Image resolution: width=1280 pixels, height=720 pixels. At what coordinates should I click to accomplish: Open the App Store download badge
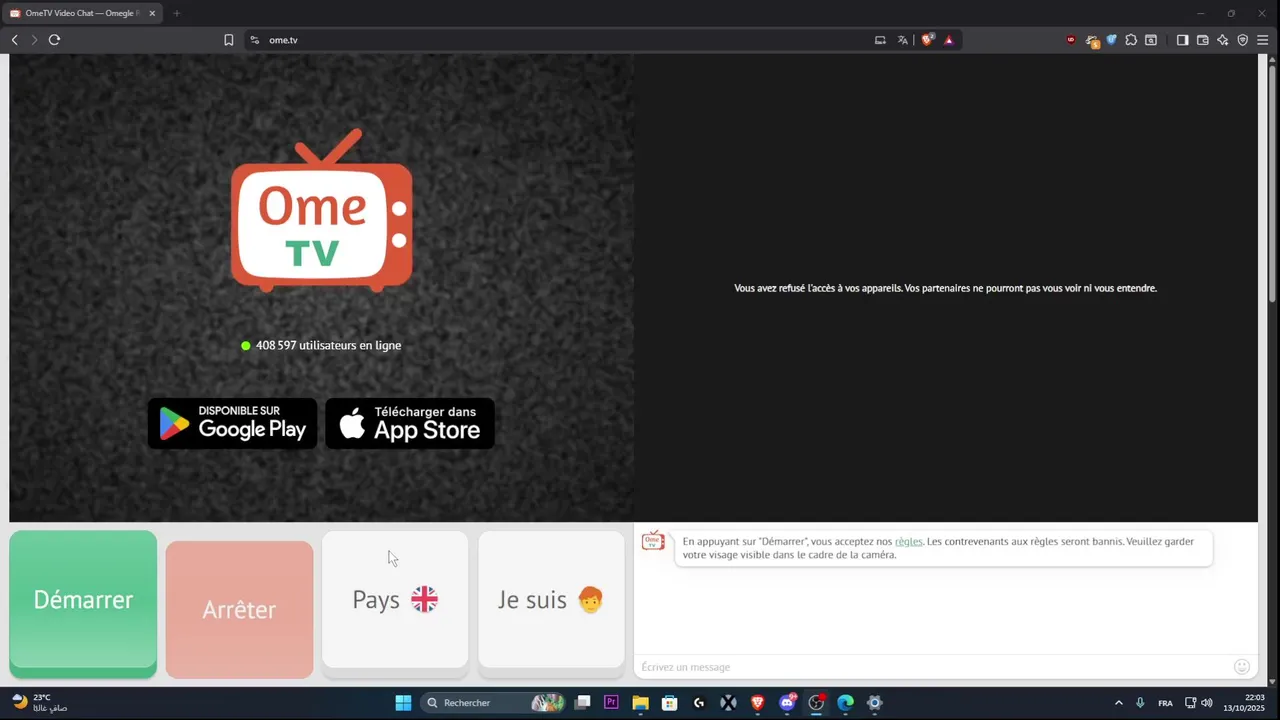[x=410, y=424]
